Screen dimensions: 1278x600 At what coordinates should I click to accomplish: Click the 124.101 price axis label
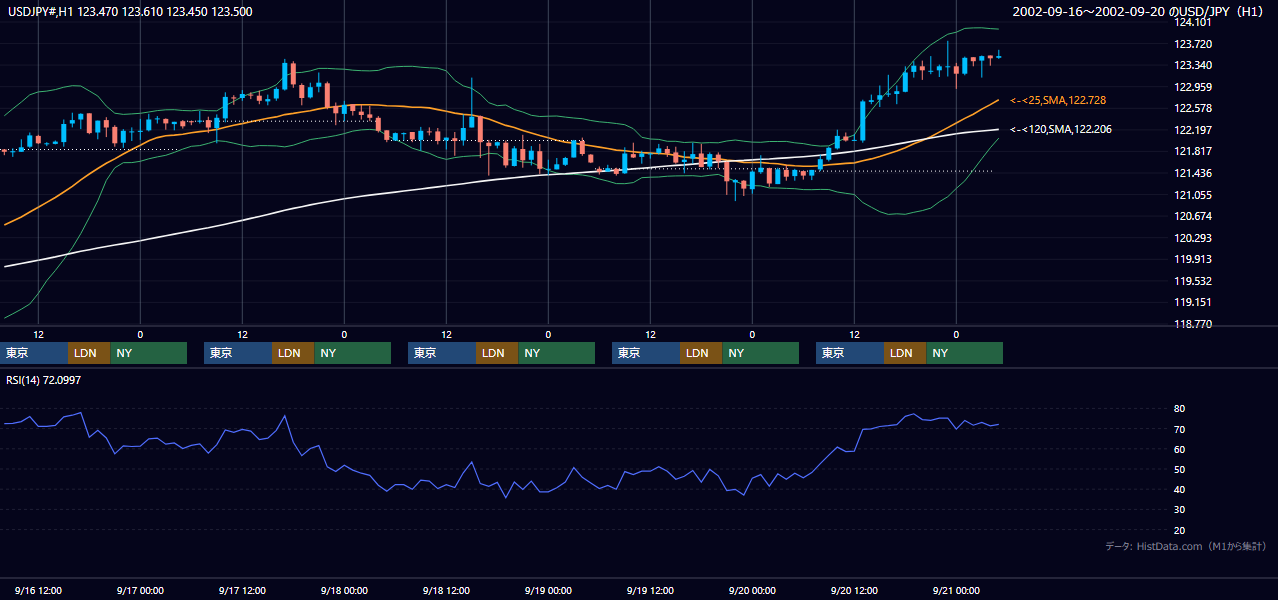pyautogui.click(x=1193, y=22)
